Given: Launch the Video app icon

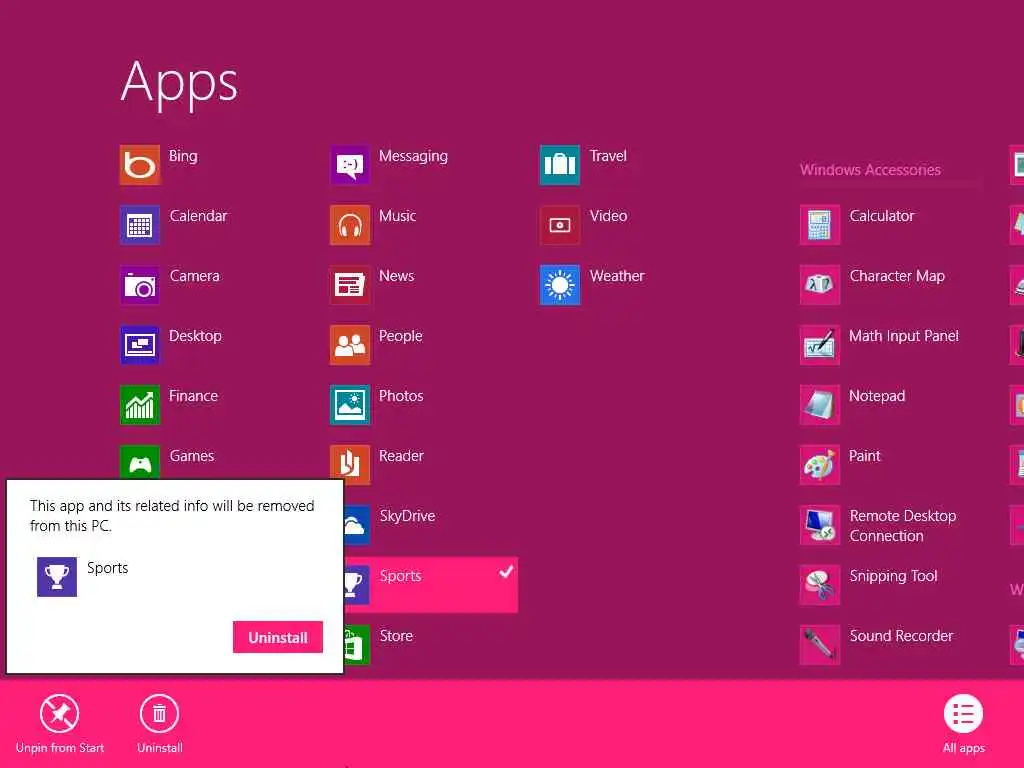Looking at the screenshot, I should pos(560,225).
